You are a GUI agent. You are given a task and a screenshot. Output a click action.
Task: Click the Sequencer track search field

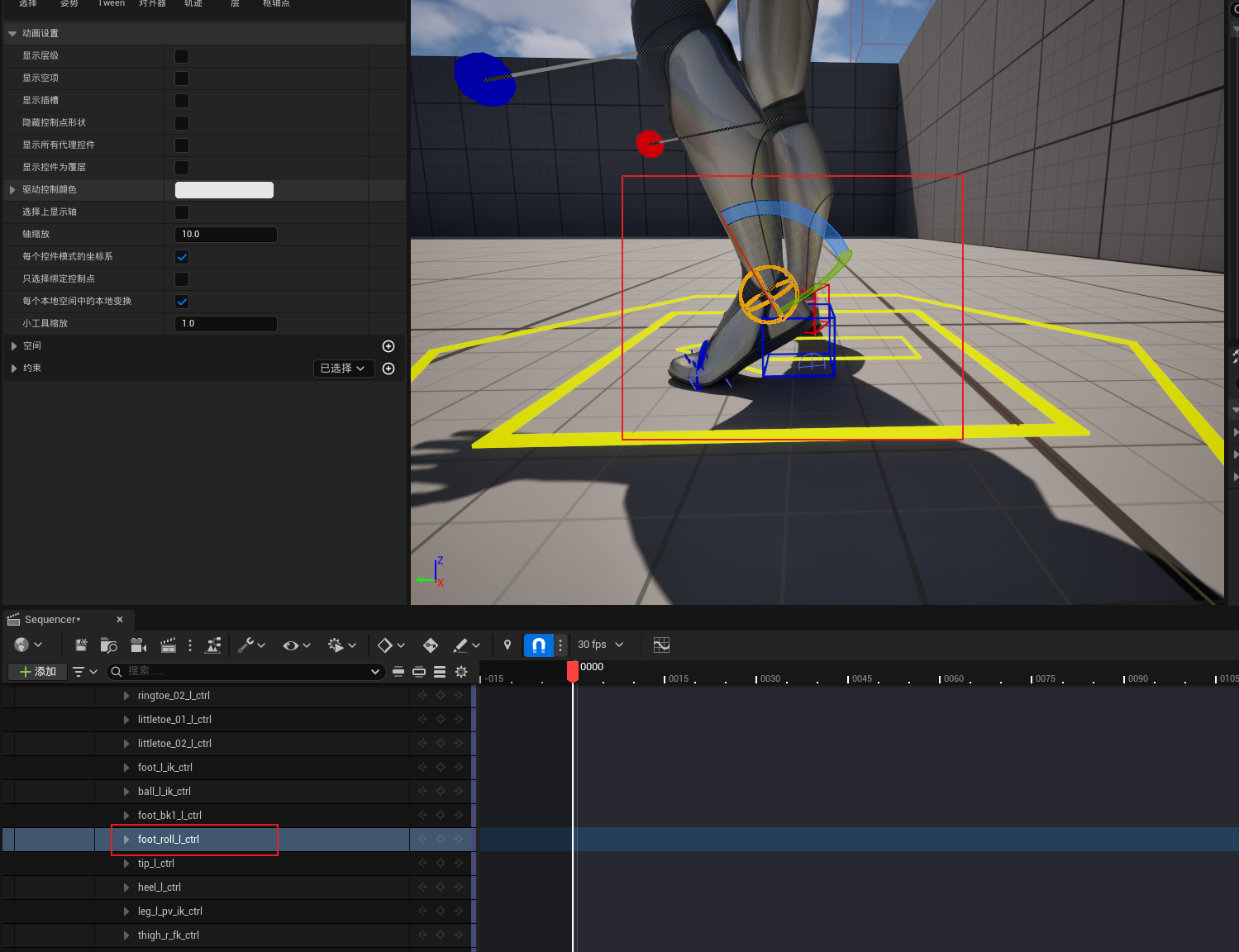click(246, 671)
